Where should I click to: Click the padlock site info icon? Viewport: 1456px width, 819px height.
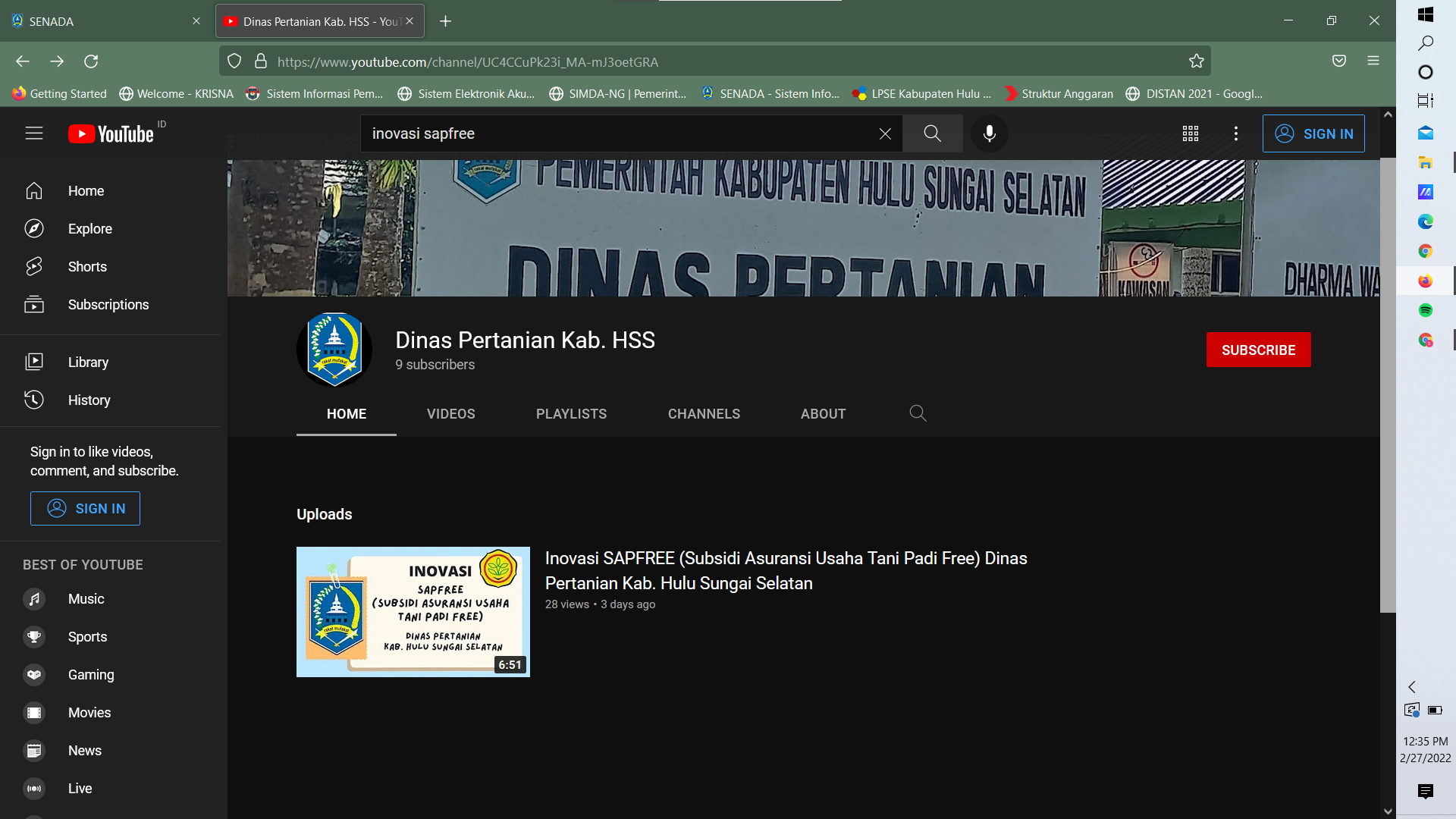point(261,61)
